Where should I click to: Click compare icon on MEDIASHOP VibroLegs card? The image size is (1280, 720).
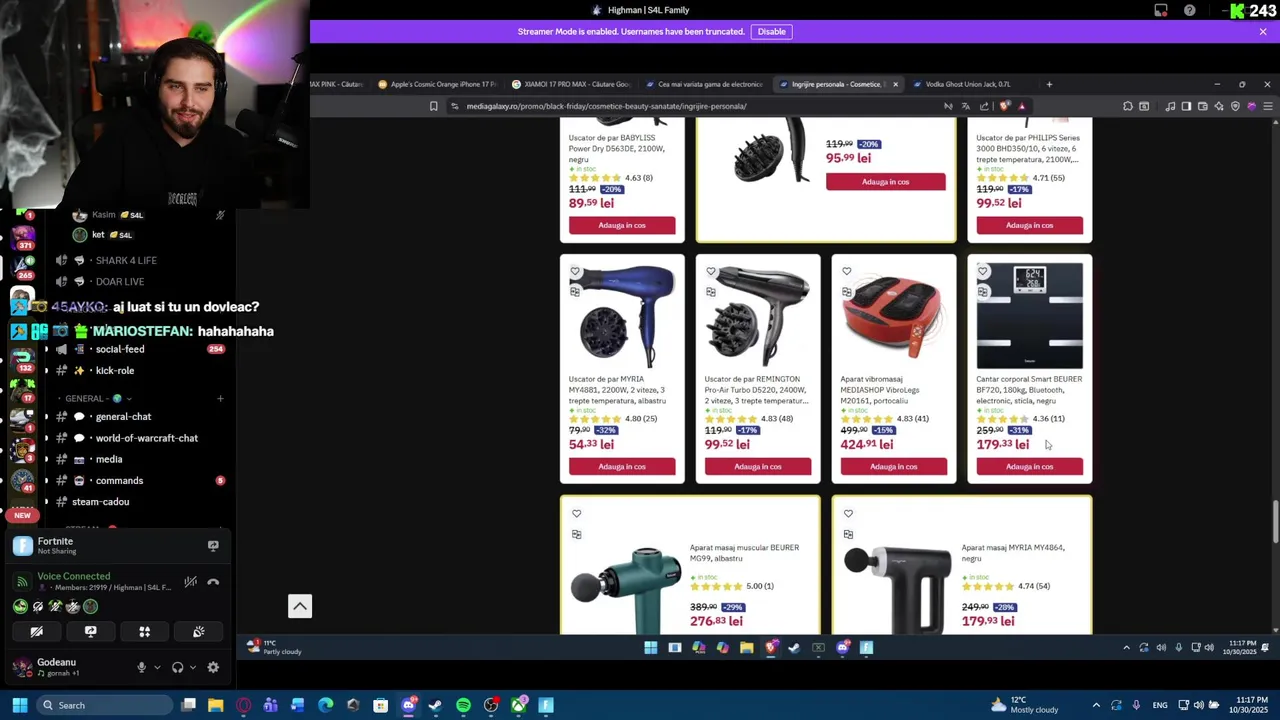click(847, 292)
